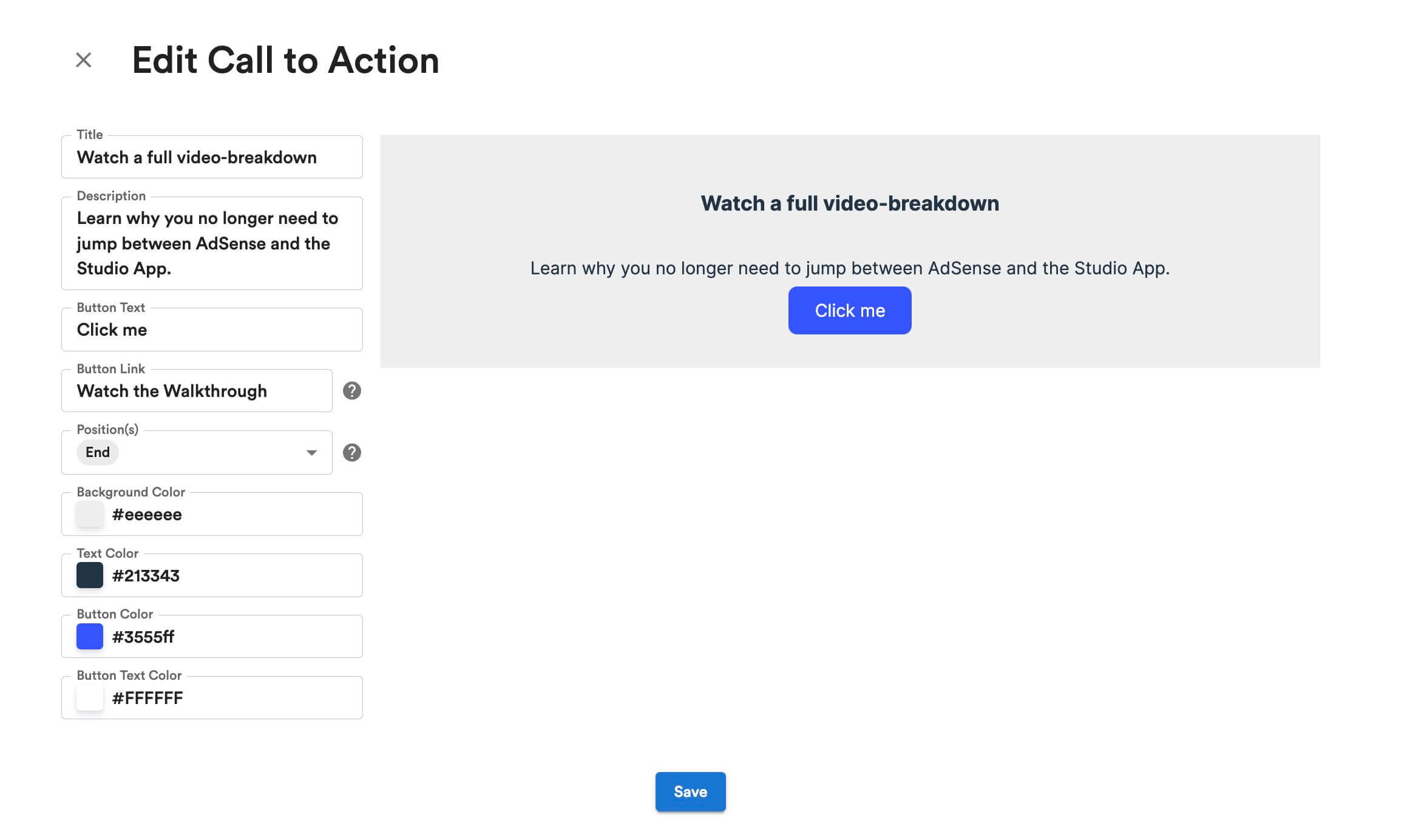Select the Background Color swatch

89,514
